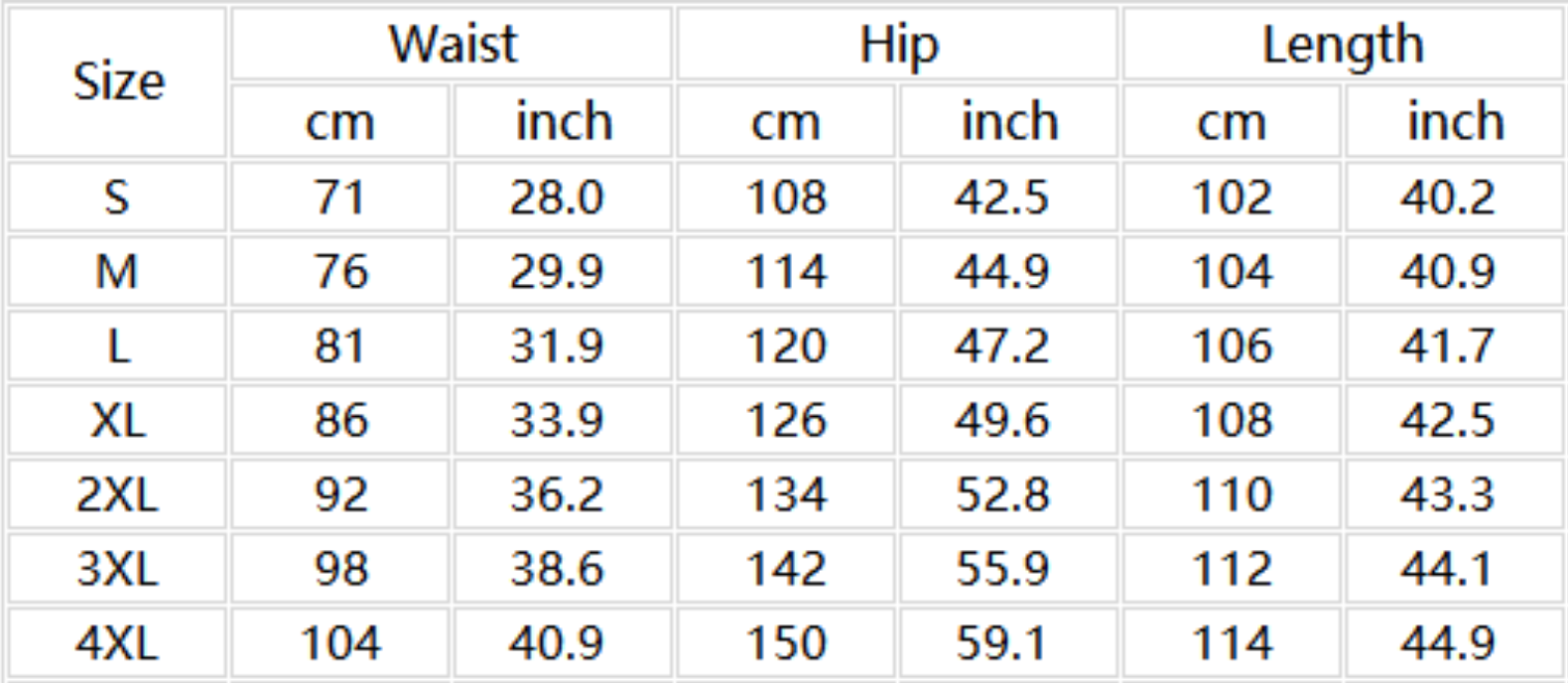1568x683 pixels.
Task: Click the Size column header
Action: [x=118, y=81]
